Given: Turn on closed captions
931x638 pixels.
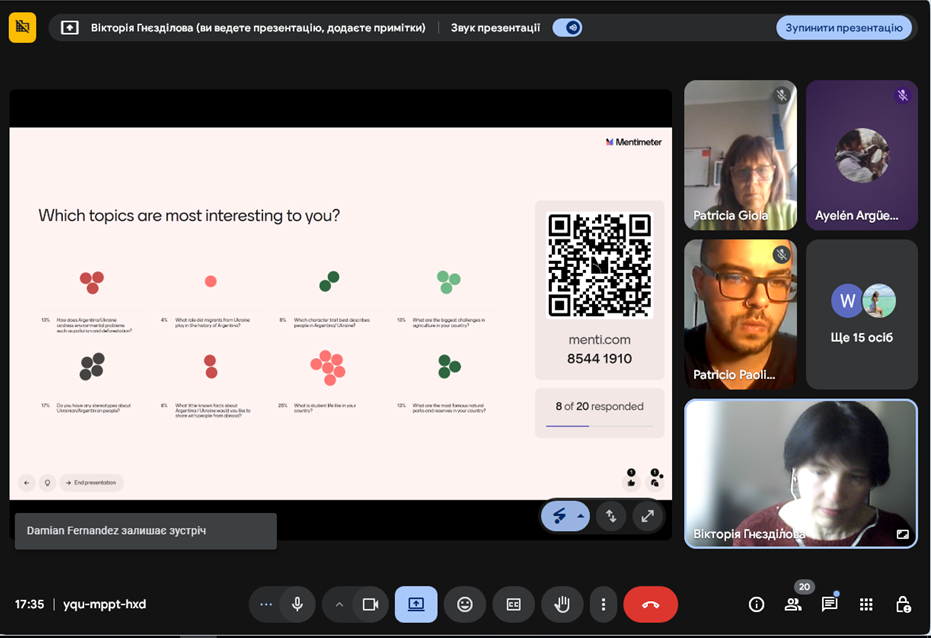Looking at the screenshot, I should point(513,604).
